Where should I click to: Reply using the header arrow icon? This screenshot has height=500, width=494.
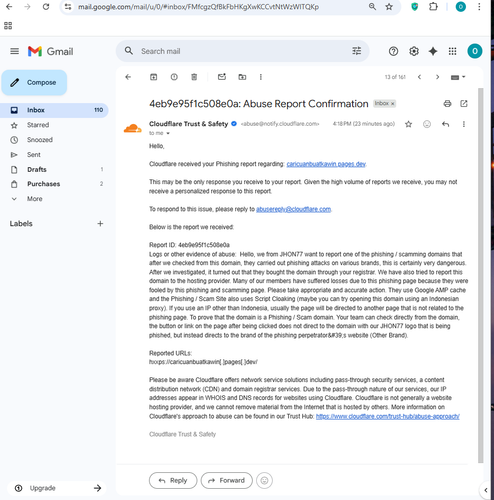(x=445, y=124)
